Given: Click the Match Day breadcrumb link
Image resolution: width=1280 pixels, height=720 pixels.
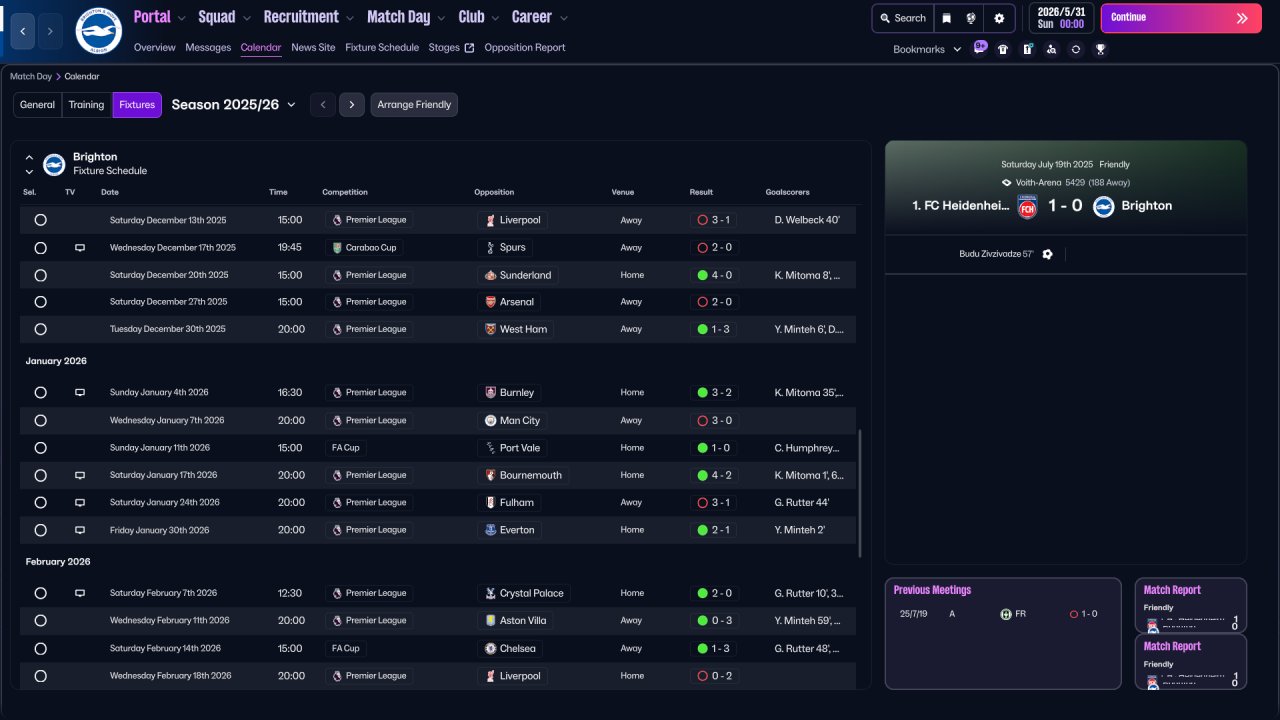Looking at the screenshot, I should [31, 77].
